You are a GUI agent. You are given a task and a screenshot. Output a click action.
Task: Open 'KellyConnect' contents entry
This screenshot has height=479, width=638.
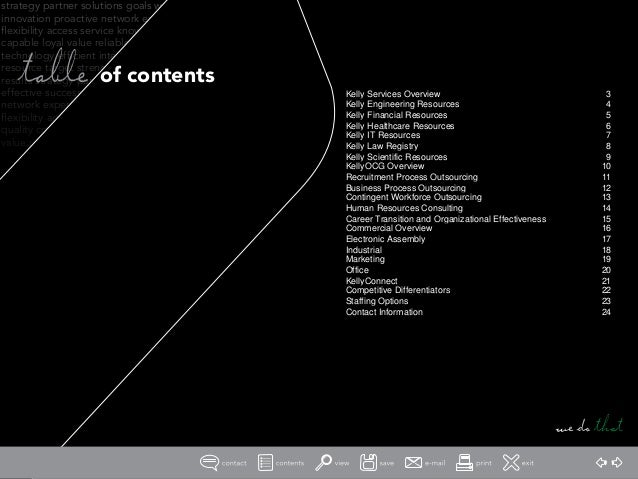371,281
